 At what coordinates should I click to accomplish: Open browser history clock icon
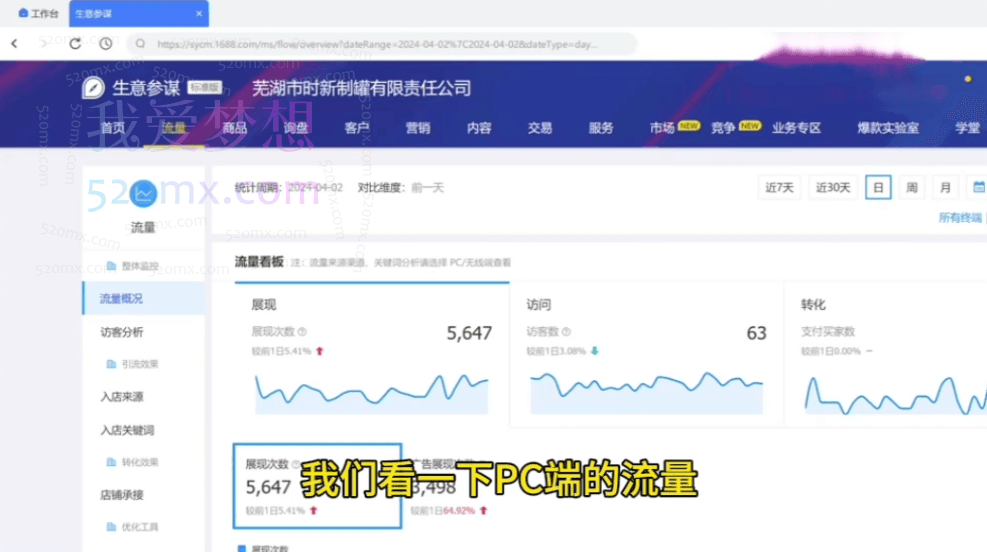[x=106, y=44]
